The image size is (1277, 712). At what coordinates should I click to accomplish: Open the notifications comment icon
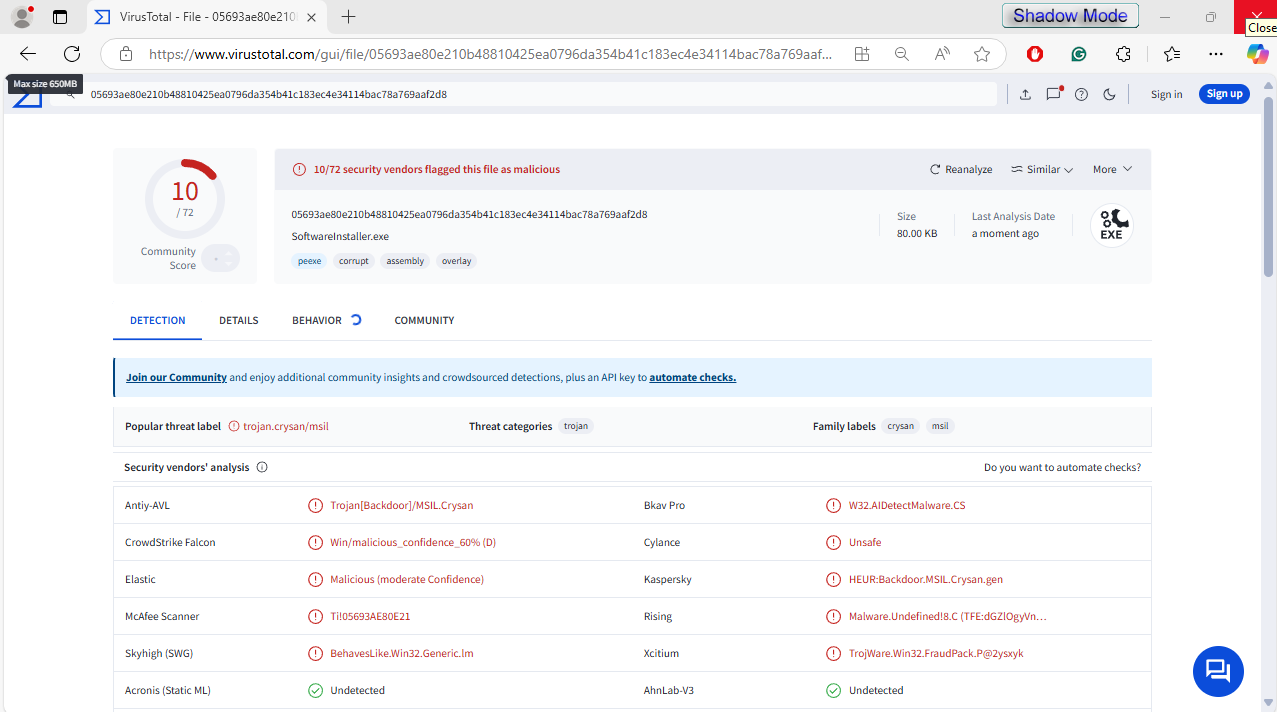click(x=1053, y=94)
